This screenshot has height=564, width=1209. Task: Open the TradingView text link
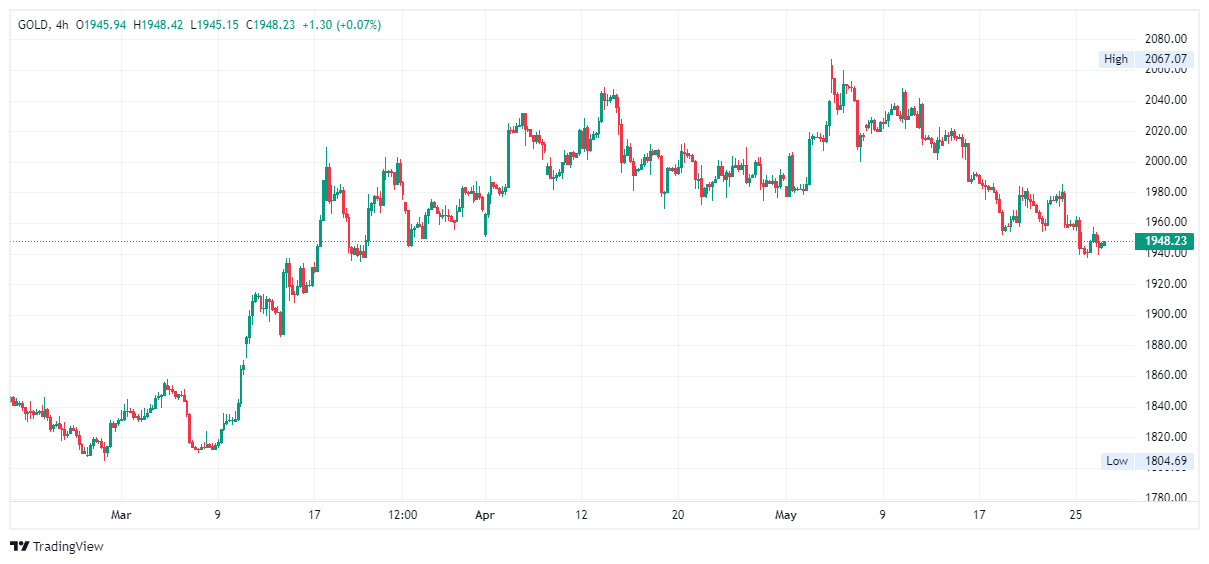(x=68, y=546)
